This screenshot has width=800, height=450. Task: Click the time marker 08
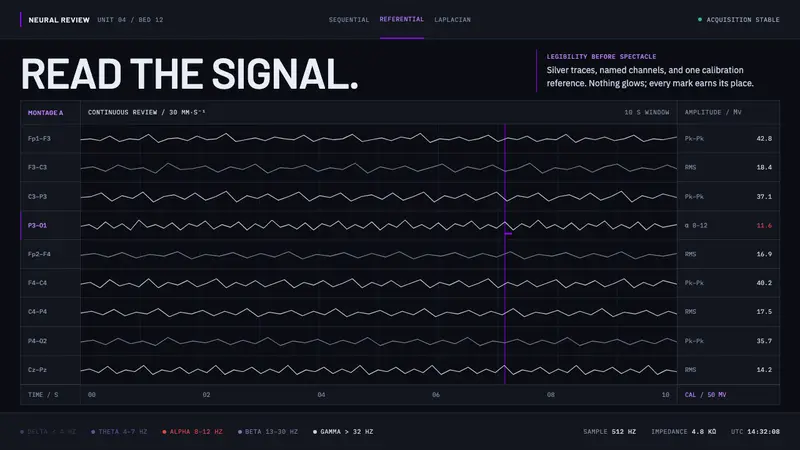pyautogui.click(x=551, y=395)
